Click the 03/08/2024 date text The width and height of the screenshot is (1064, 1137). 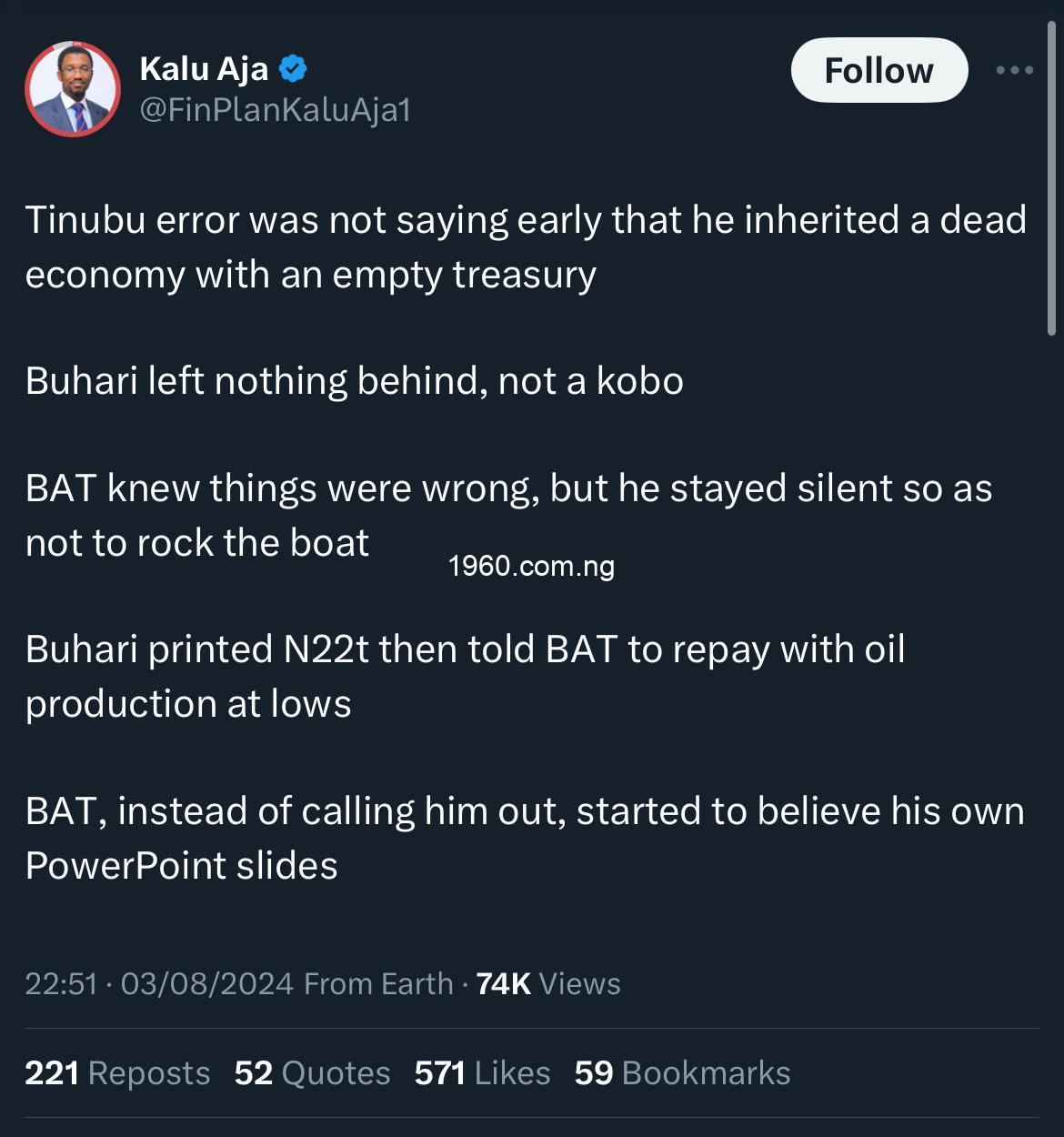coord(206,983)
